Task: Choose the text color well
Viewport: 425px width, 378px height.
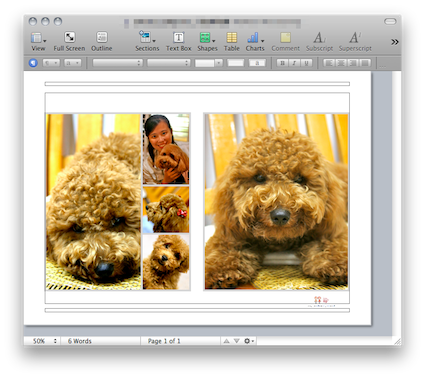Action: click(235, 63)
